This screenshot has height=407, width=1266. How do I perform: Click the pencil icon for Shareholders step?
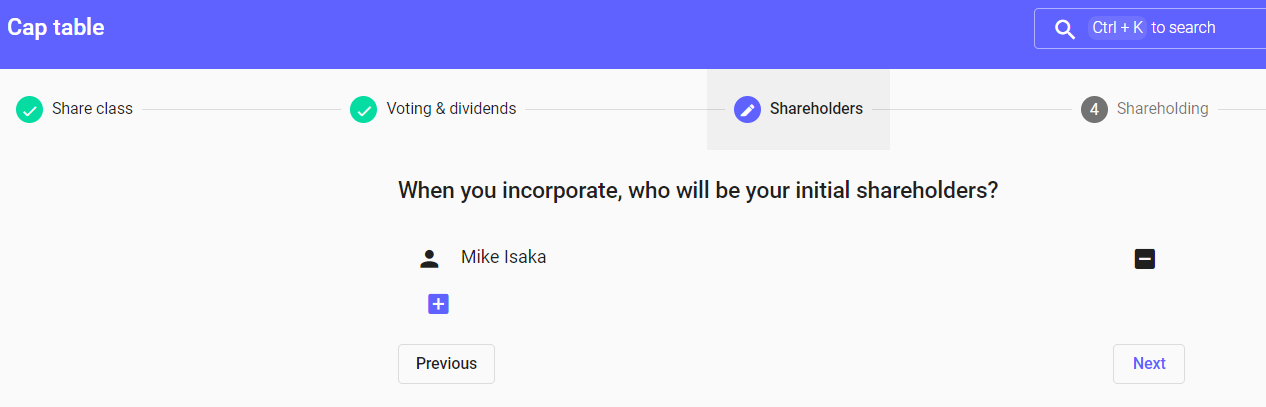pos(747,109)
